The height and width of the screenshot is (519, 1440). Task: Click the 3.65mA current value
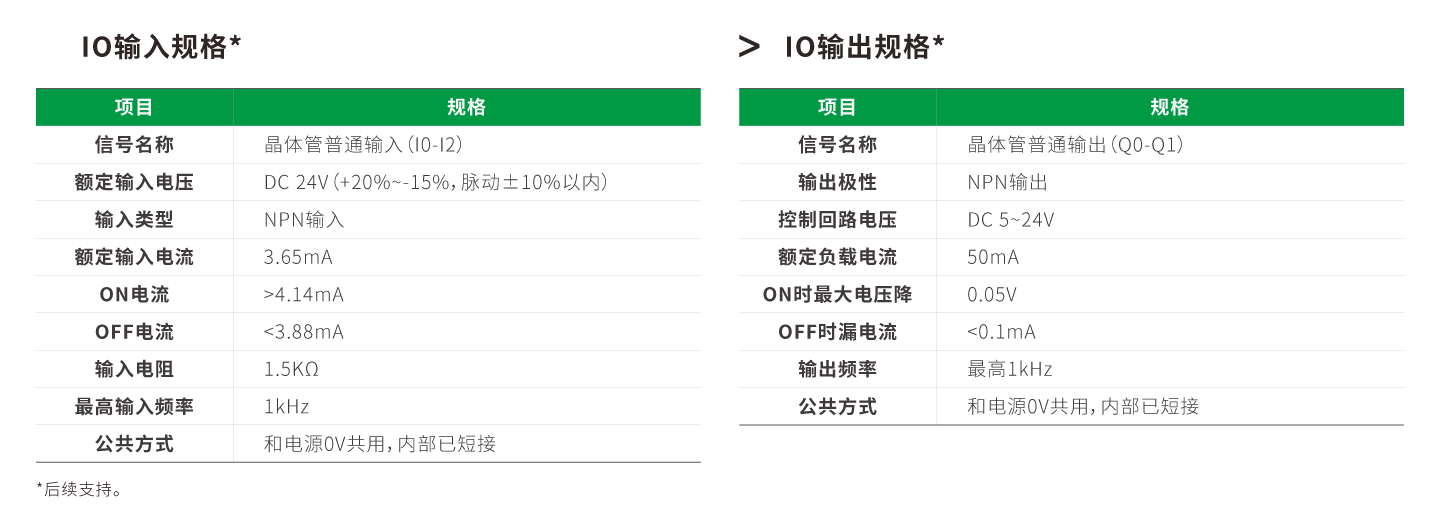click(x=298, y=257)
